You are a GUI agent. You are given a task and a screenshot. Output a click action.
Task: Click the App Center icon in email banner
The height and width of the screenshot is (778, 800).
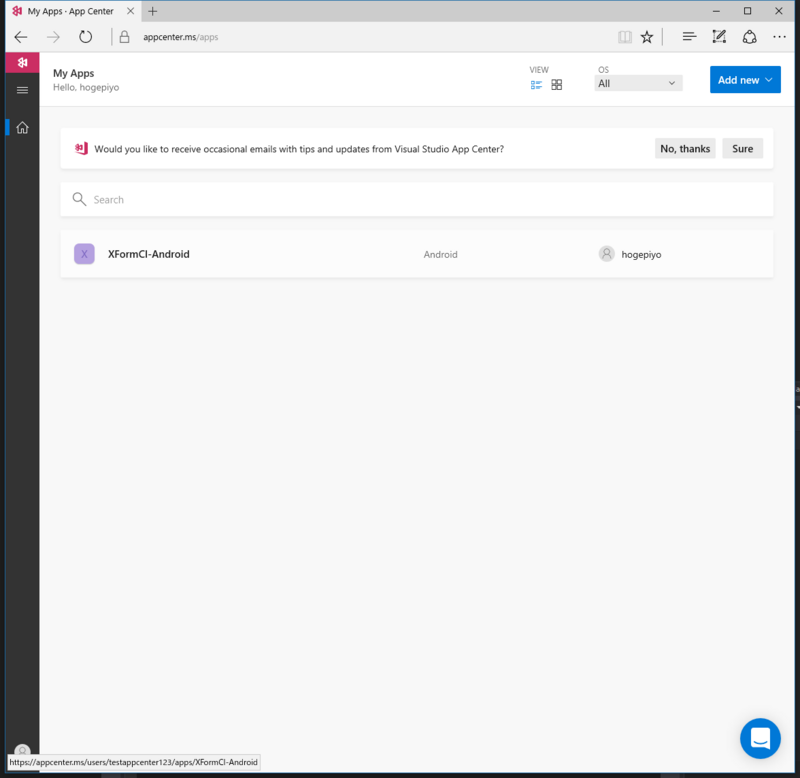coord(81,148)
